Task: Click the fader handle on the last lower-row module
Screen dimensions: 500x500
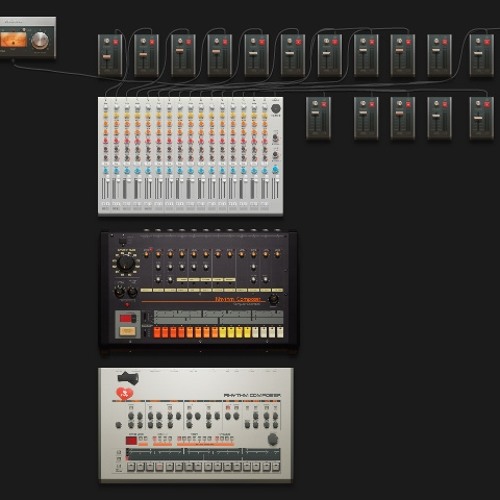Action: [x=478, y=118]
